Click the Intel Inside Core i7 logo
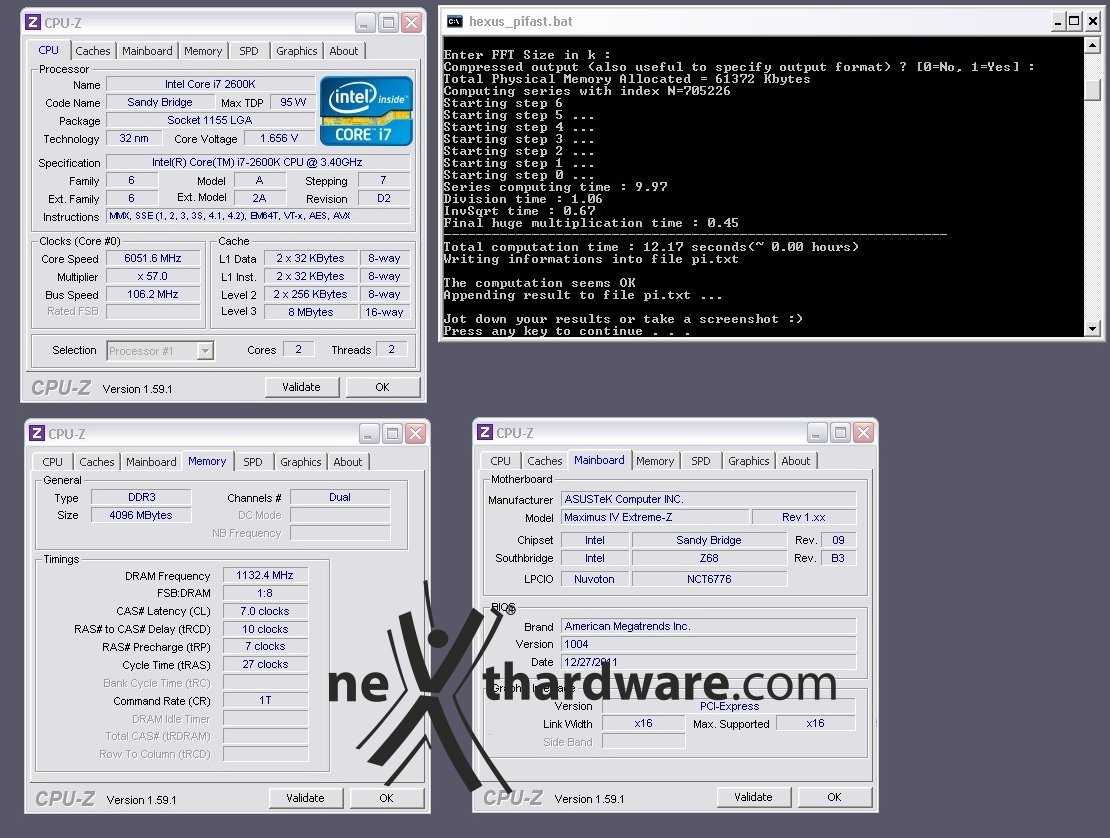Screen dimensions: 1110x838 point(366,111)
